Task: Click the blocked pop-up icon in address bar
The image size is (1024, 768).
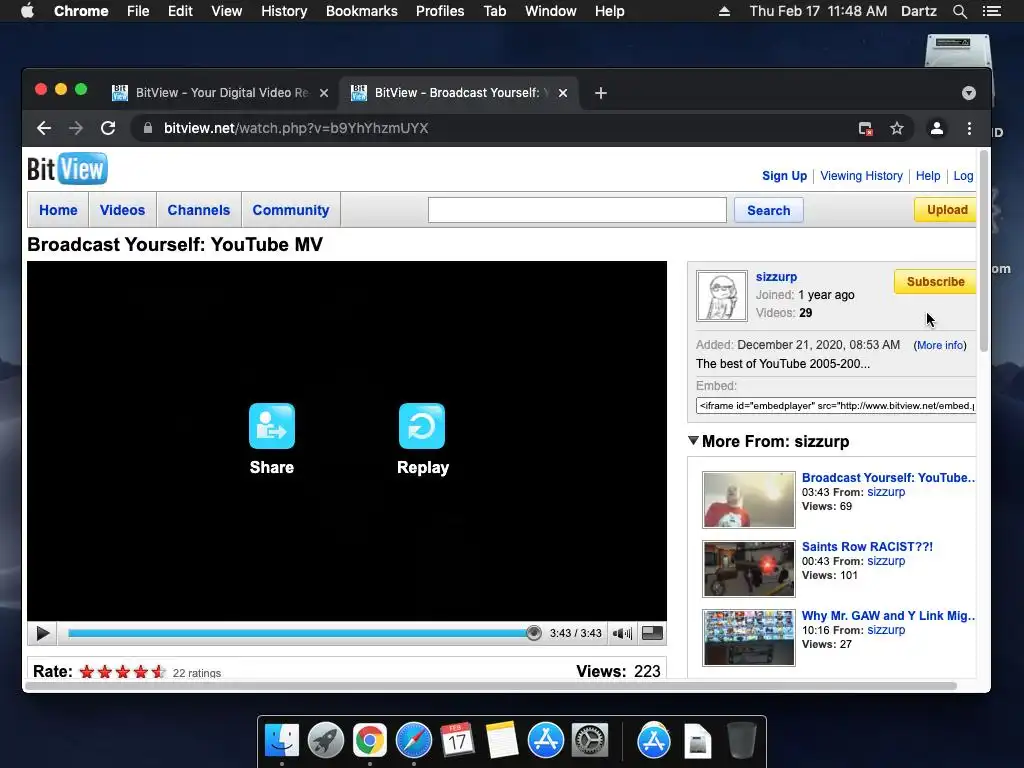Action: tap(865, 129)
